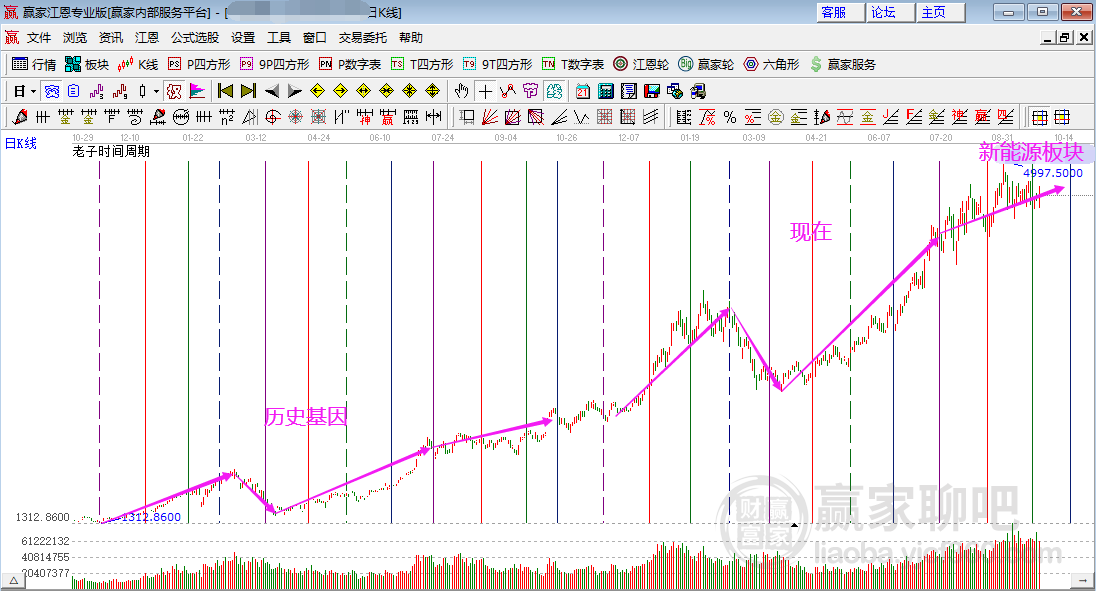
Task: Expand the 日 period dropdown arrow
Action: point(33,92)
